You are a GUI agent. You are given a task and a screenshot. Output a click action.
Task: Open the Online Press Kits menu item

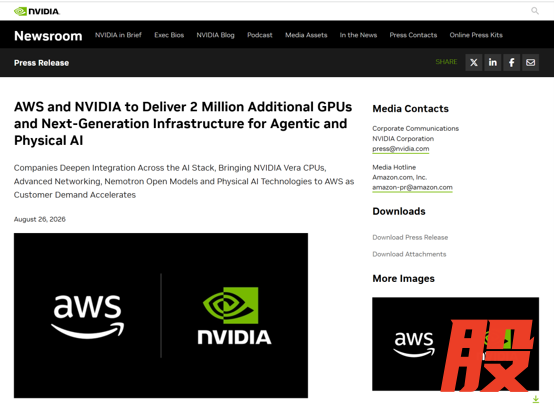(476, 35)
